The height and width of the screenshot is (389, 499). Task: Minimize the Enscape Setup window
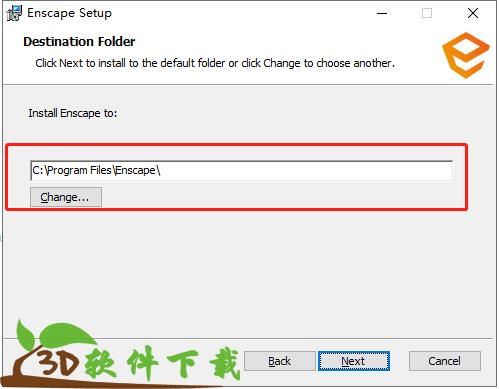[382, 13]
